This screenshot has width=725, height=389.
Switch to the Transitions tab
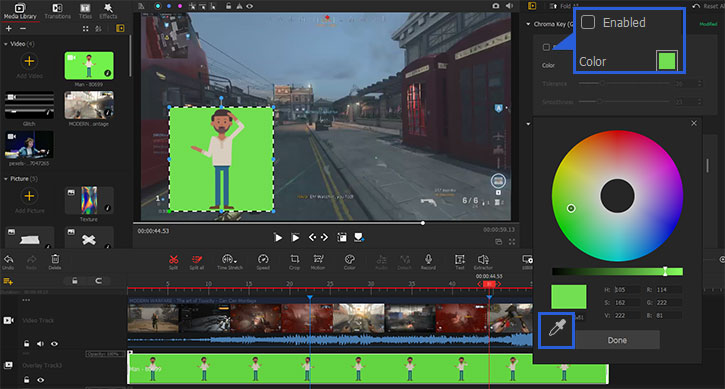point(57,11)
